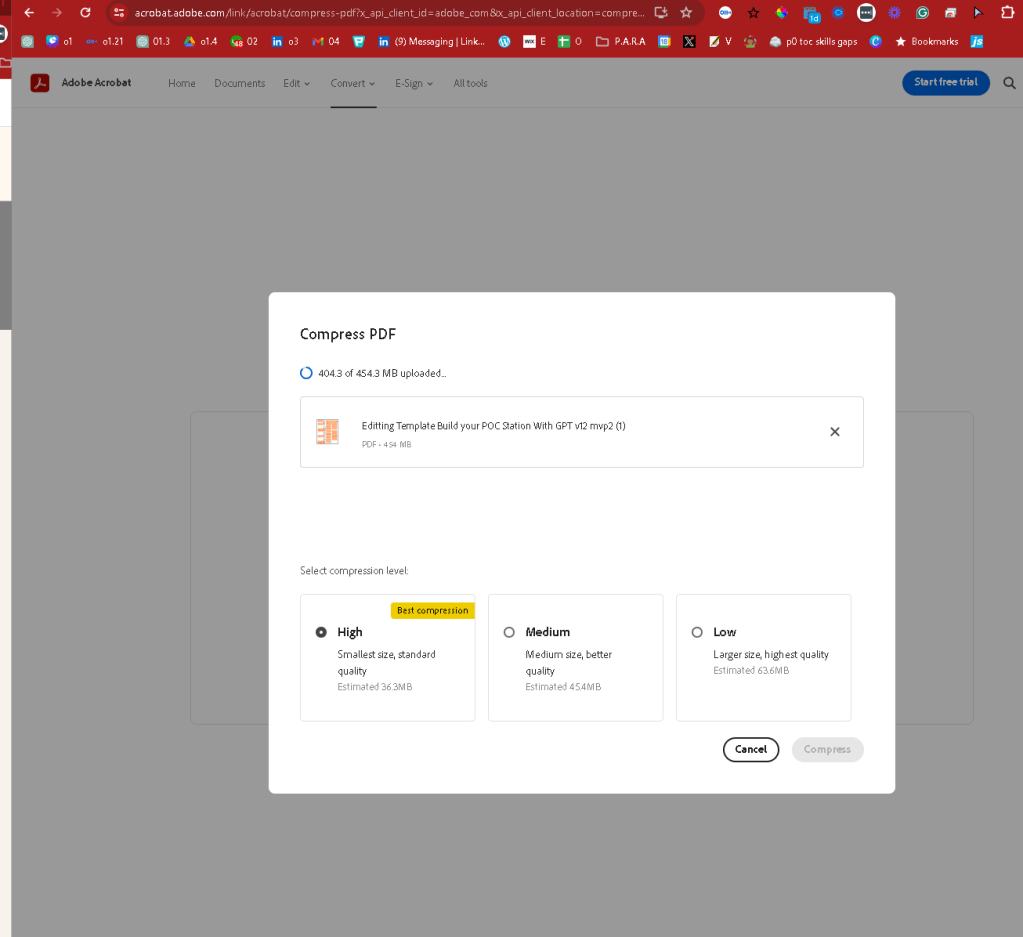
Task: Open the 02 bookmark with 48 badge
Action: 244,41
